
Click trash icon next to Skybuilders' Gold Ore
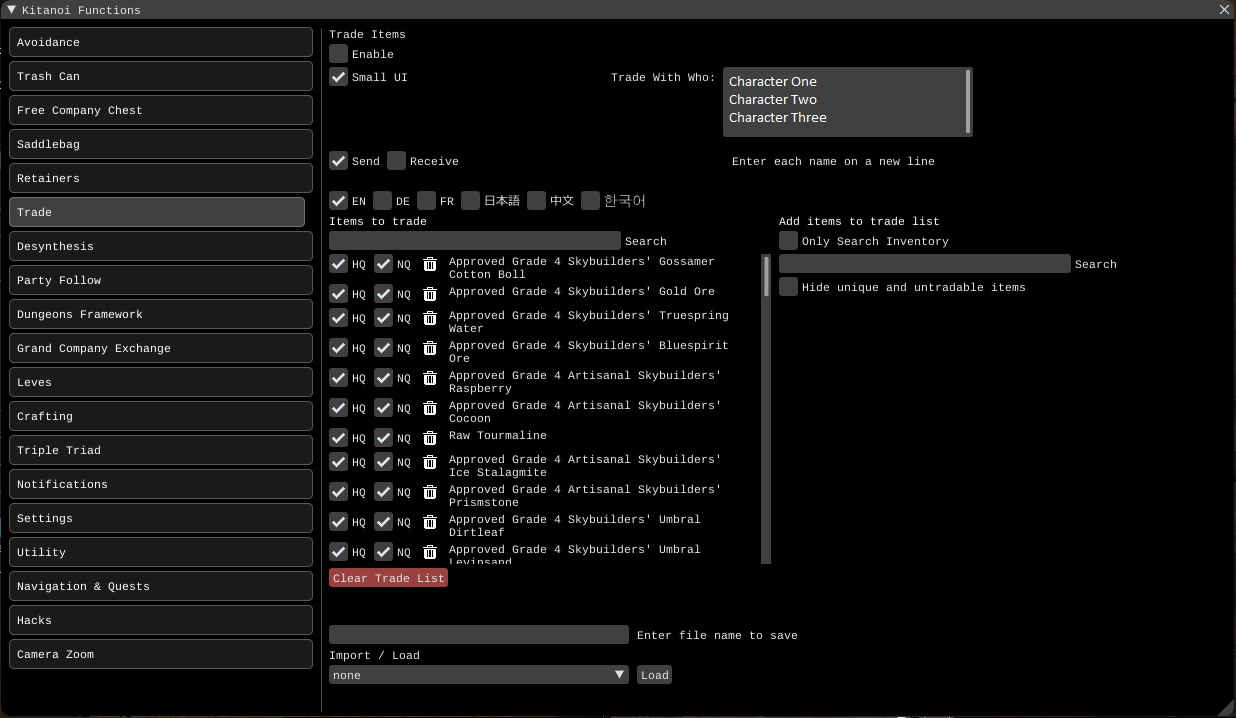tap(430, 294)
